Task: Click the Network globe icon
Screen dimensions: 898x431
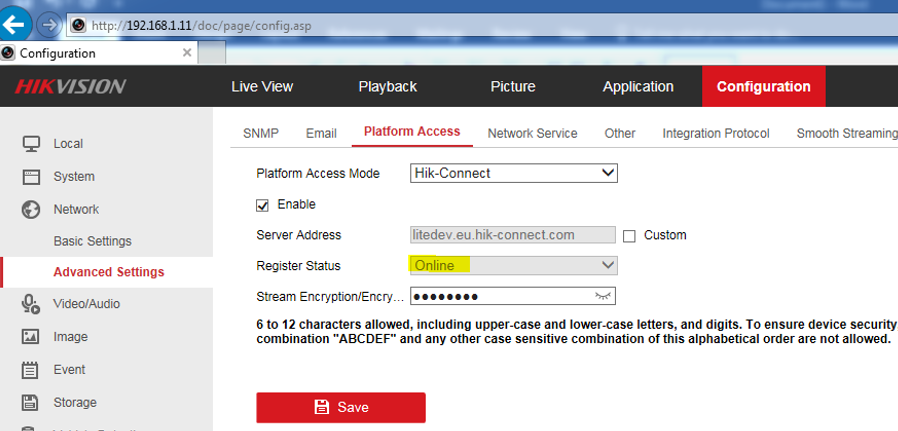Action: click(x=31, y=210)
